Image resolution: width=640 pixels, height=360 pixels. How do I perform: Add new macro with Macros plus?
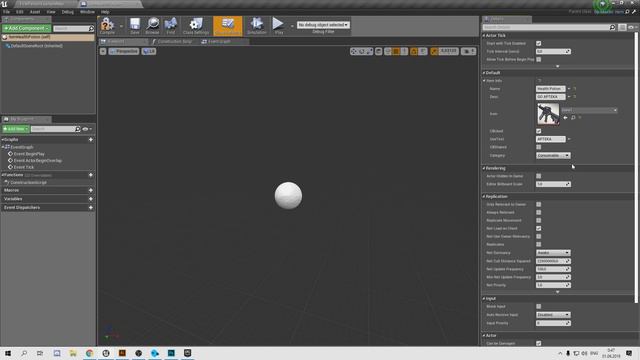[x=91, y=190]
